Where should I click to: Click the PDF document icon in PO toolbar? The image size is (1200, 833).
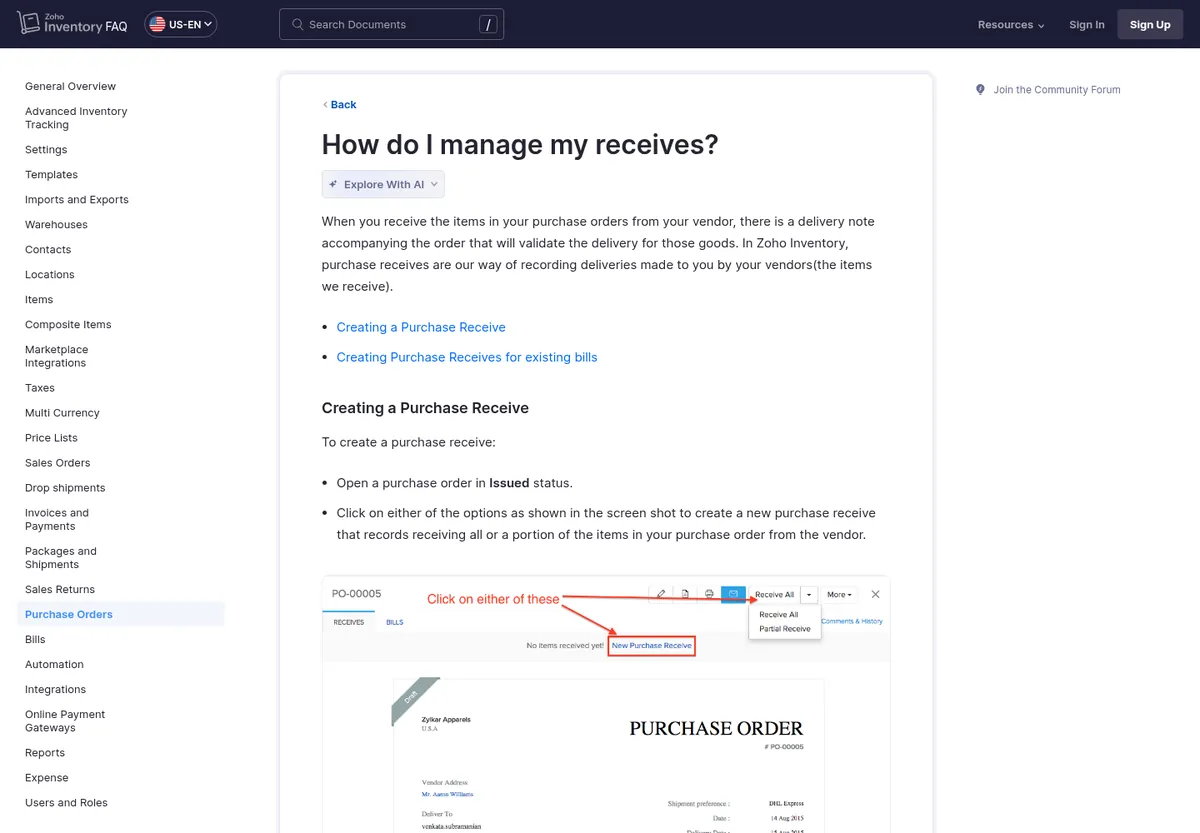685,594
